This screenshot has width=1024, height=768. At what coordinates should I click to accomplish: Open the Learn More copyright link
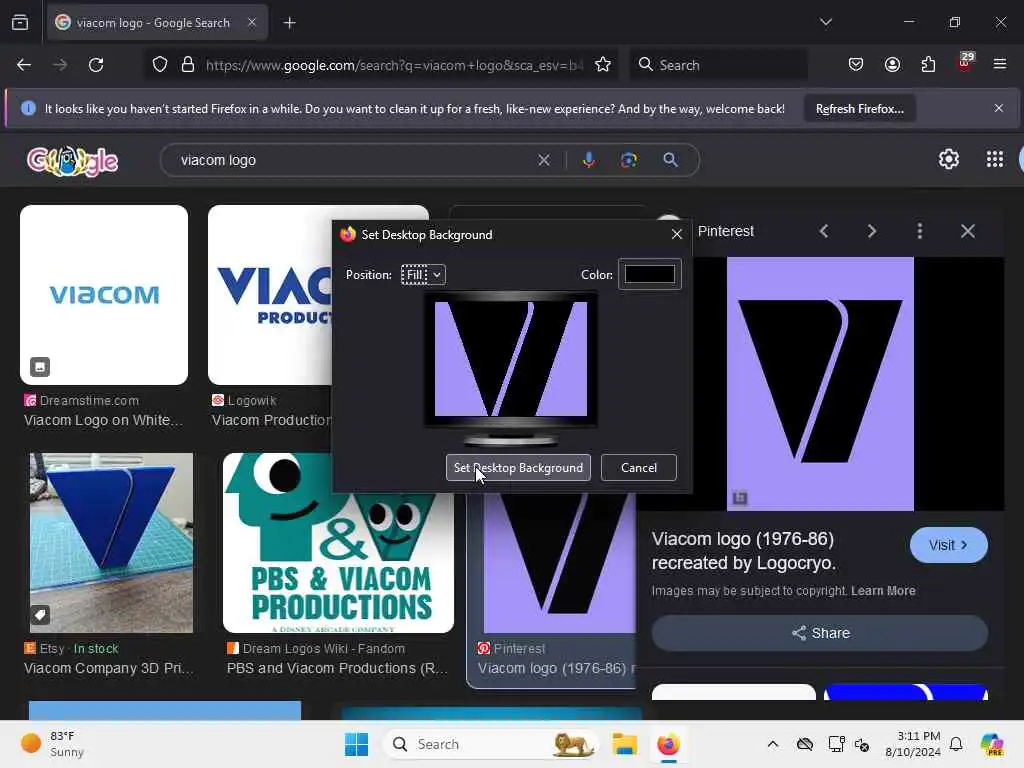[883, 591]
